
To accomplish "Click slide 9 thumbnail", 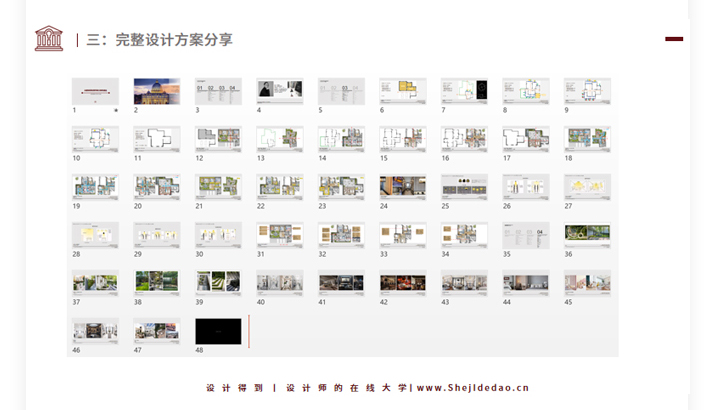I will coord(587,91).
